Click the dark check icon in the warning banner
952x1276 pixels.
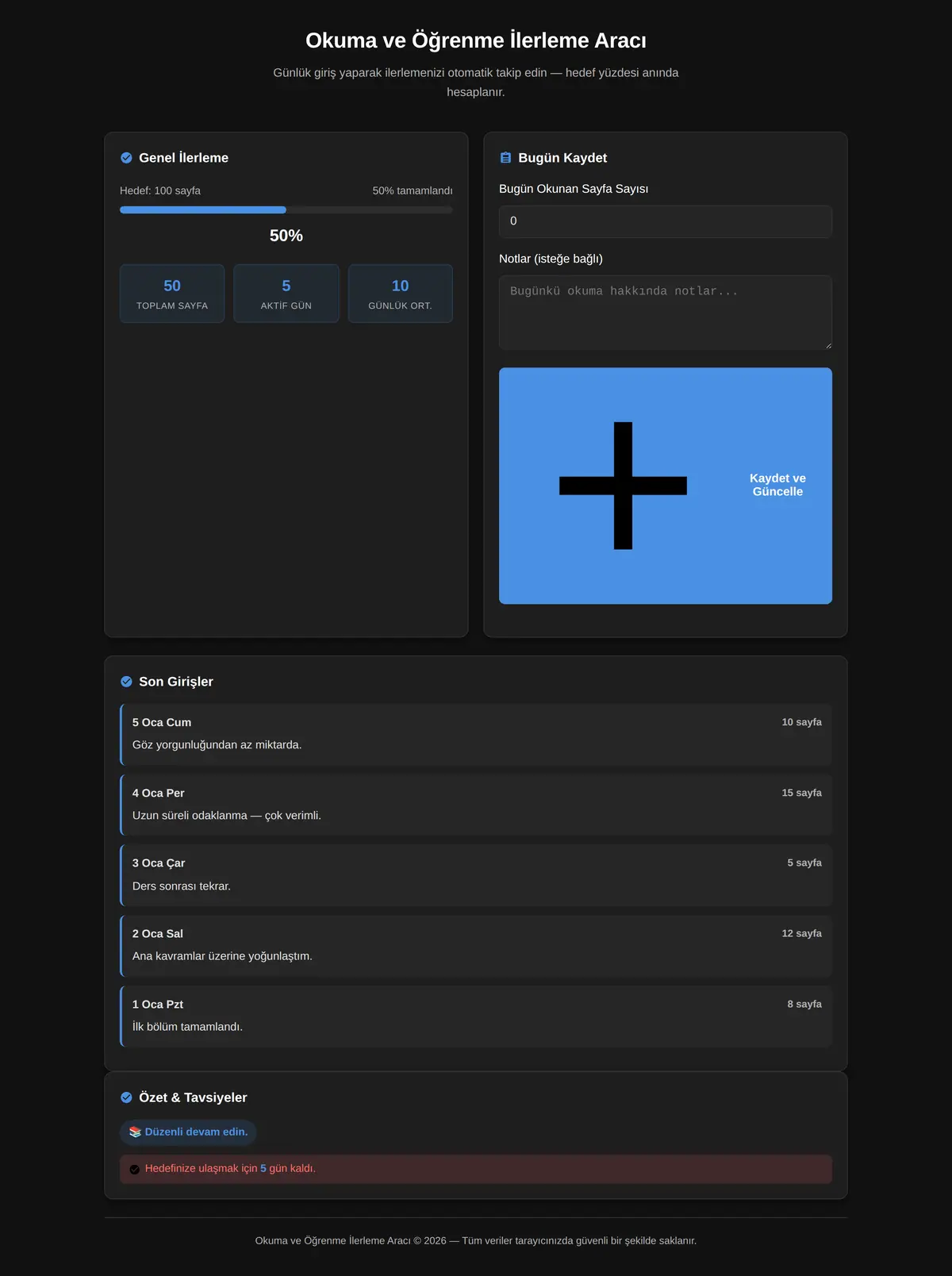135,1169
